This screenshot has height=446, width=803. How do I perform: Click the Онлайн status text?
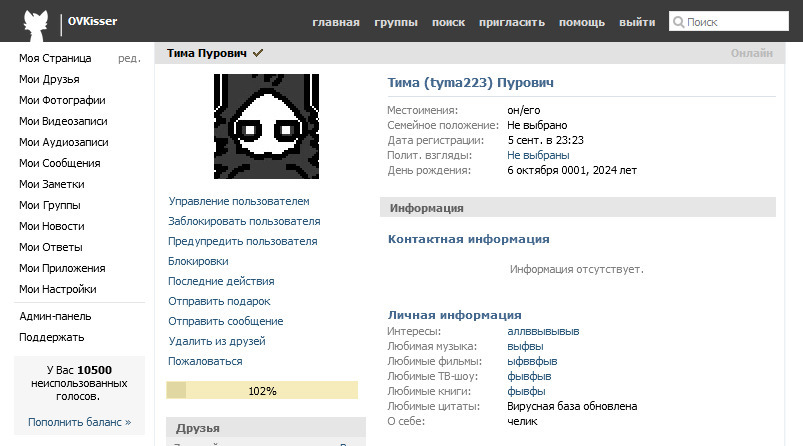click(x=751, y=53)
